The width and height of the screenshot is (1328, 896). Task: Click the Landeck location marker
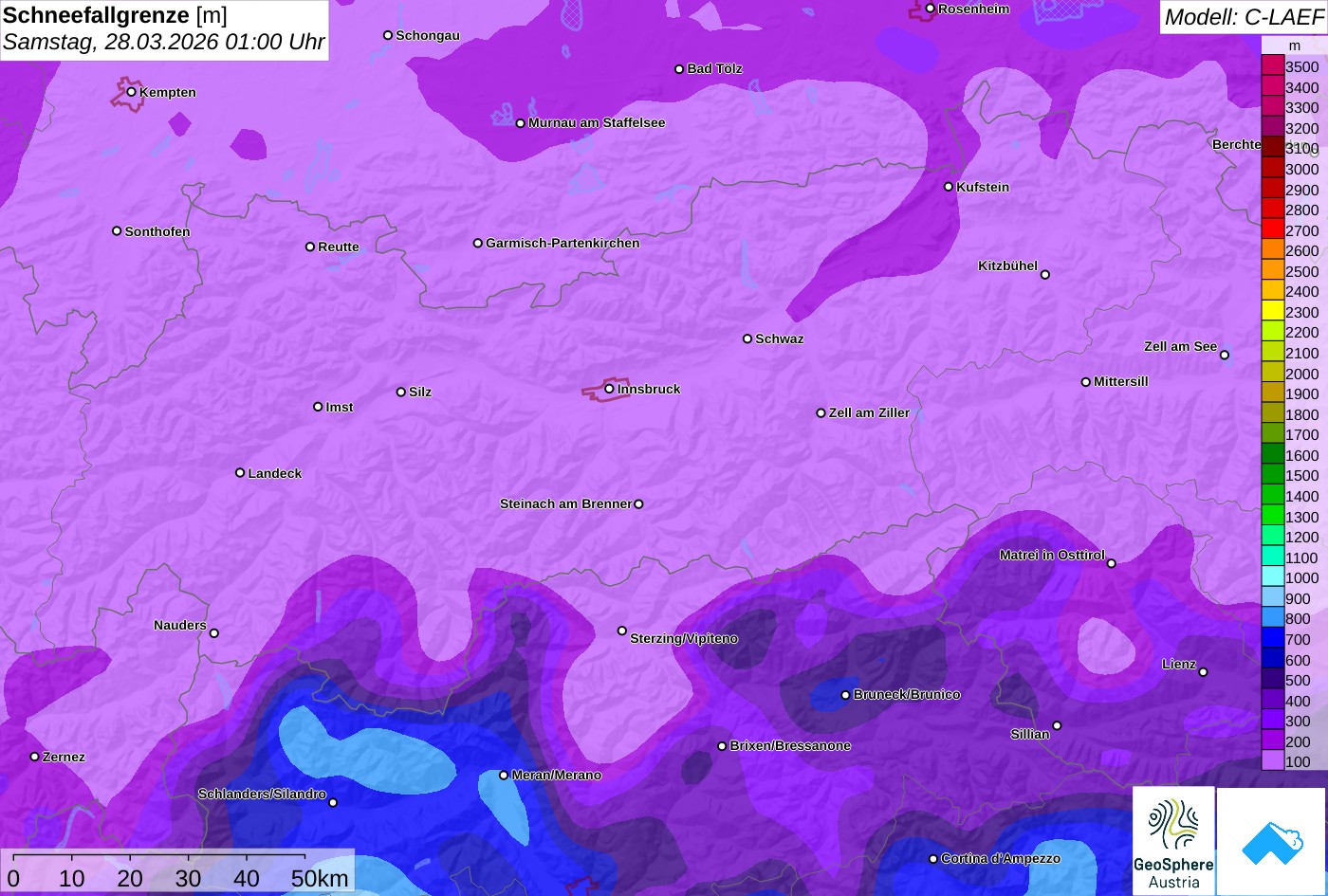click(x=240, y=472)
